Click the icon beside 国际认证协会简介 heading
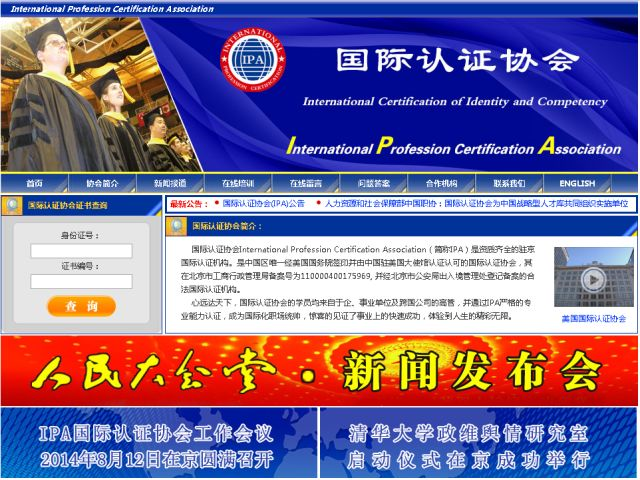This screenshot has height=480, width=640. (x=177, y=227)
